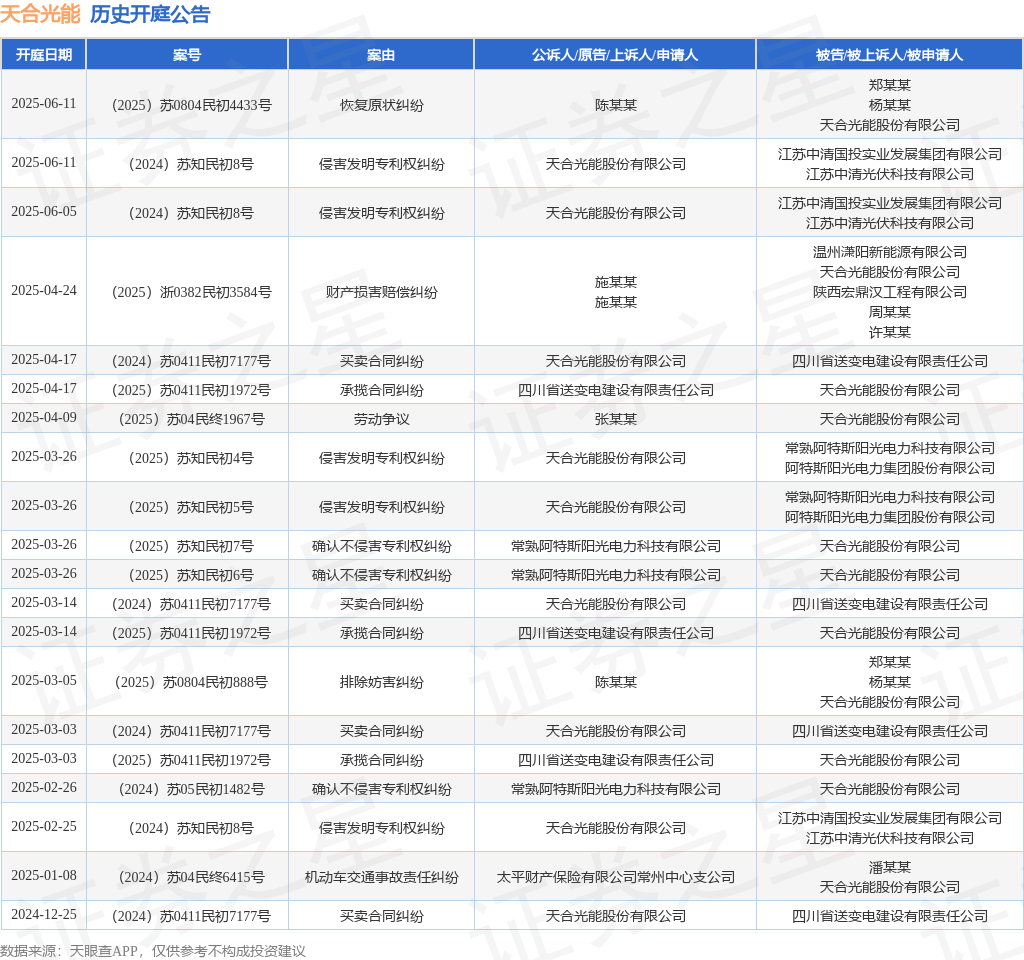
Task: Click the 恢复原状纠纷 cause cell
Action: coord(381,105)
